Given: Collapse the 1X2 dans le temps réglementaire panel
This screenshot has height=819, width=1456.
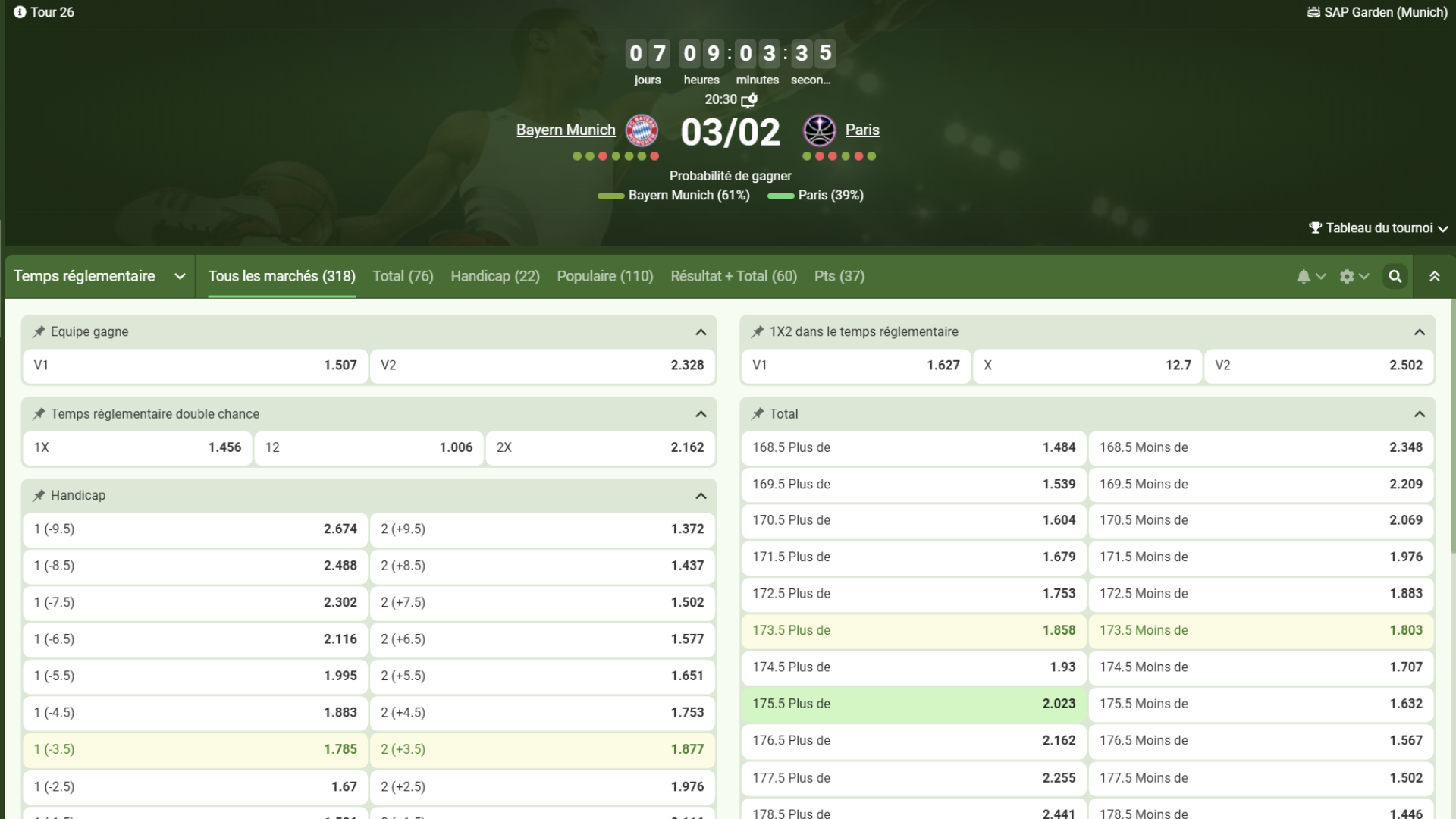Looking at the screenshot, I should coord(1420,331).
